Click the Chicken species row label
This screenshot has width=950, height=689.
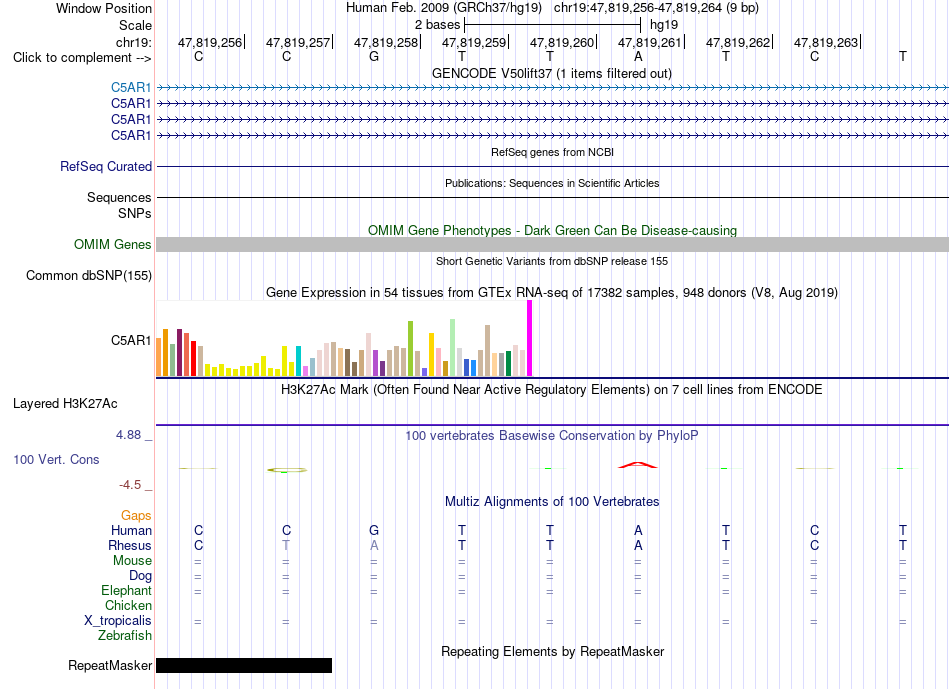[128, 605]
